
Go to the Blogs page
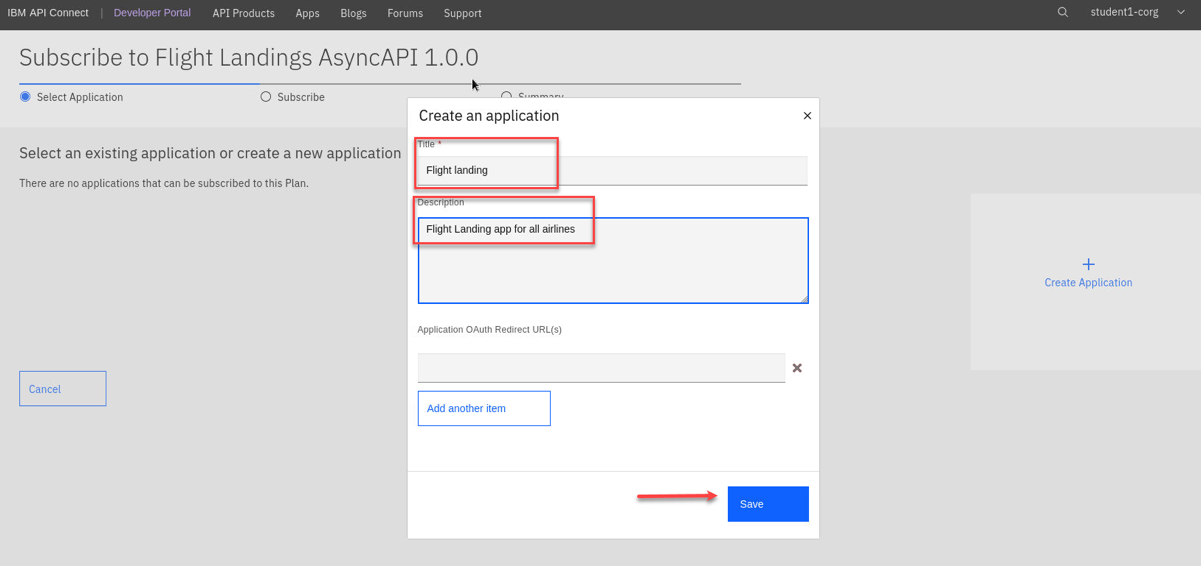(x=353, y=13)
